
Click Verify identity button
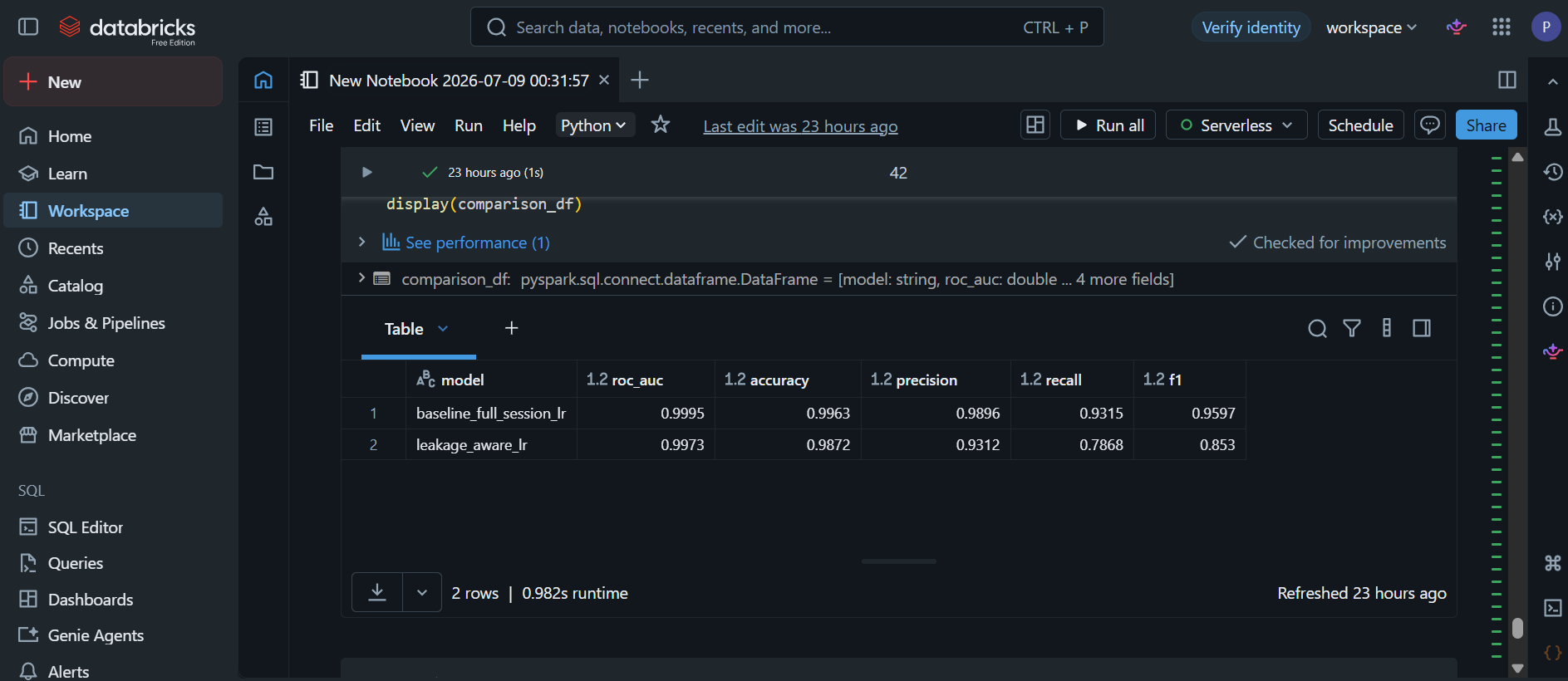click(x=1251, y=27)
